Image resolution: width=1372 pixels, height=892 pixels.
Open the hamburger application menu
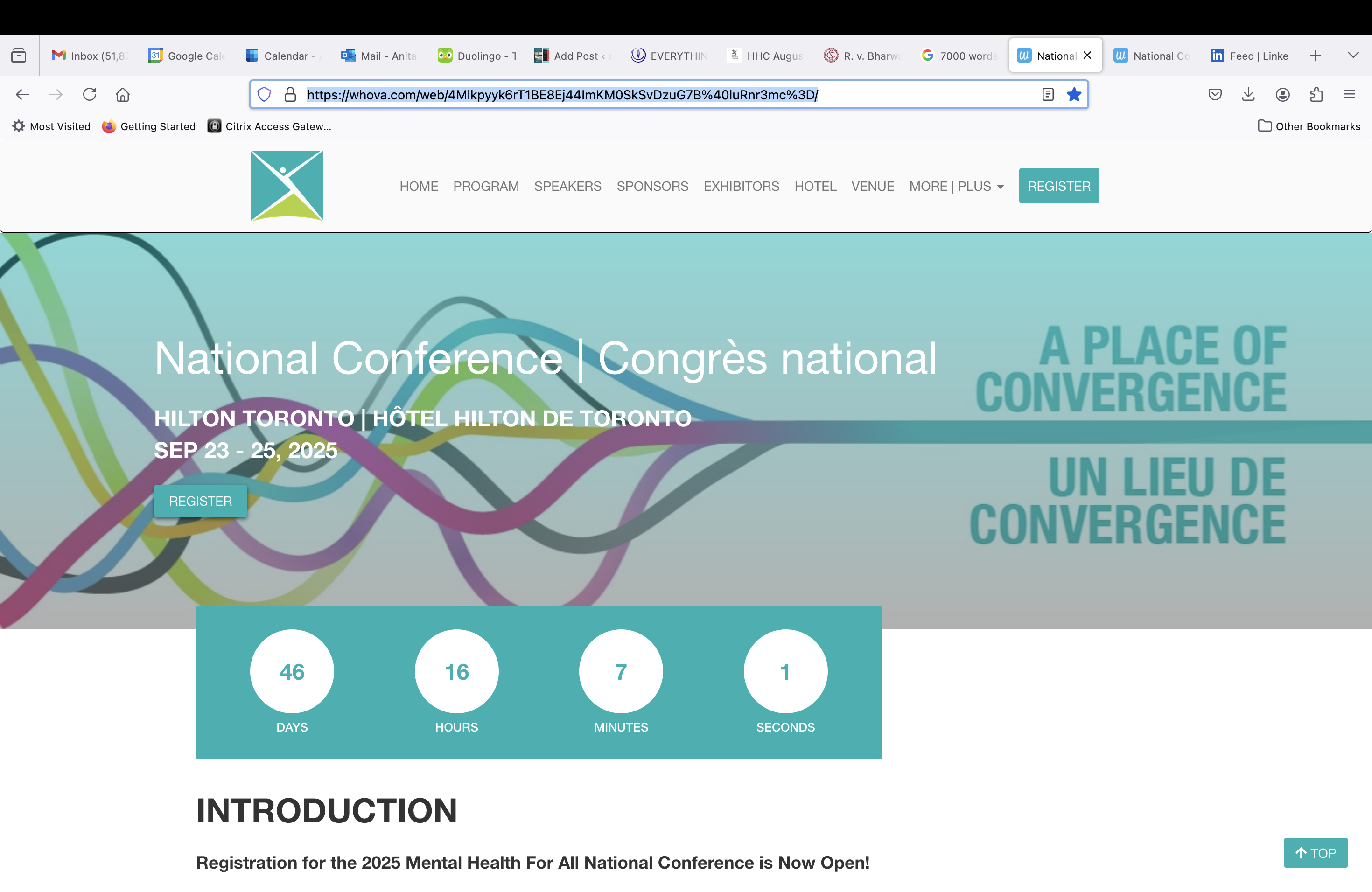click(x=1350, y=95)
